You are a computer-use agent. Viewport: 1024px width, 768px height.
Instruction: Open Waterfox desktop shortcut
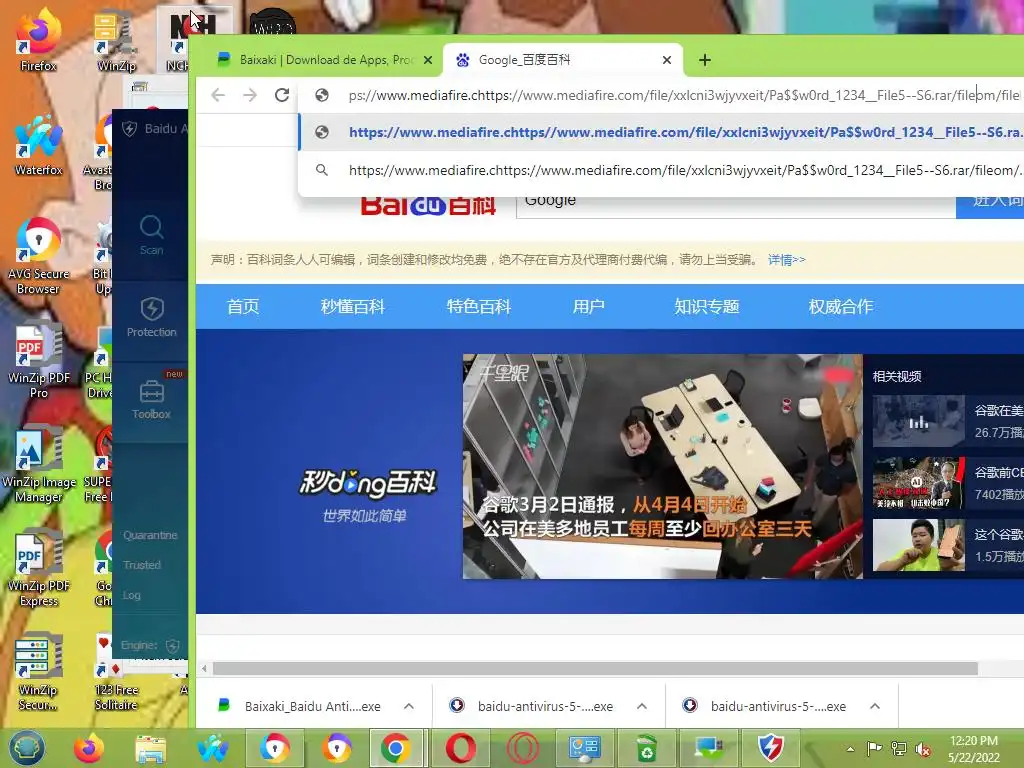click(x=38, y=145)
